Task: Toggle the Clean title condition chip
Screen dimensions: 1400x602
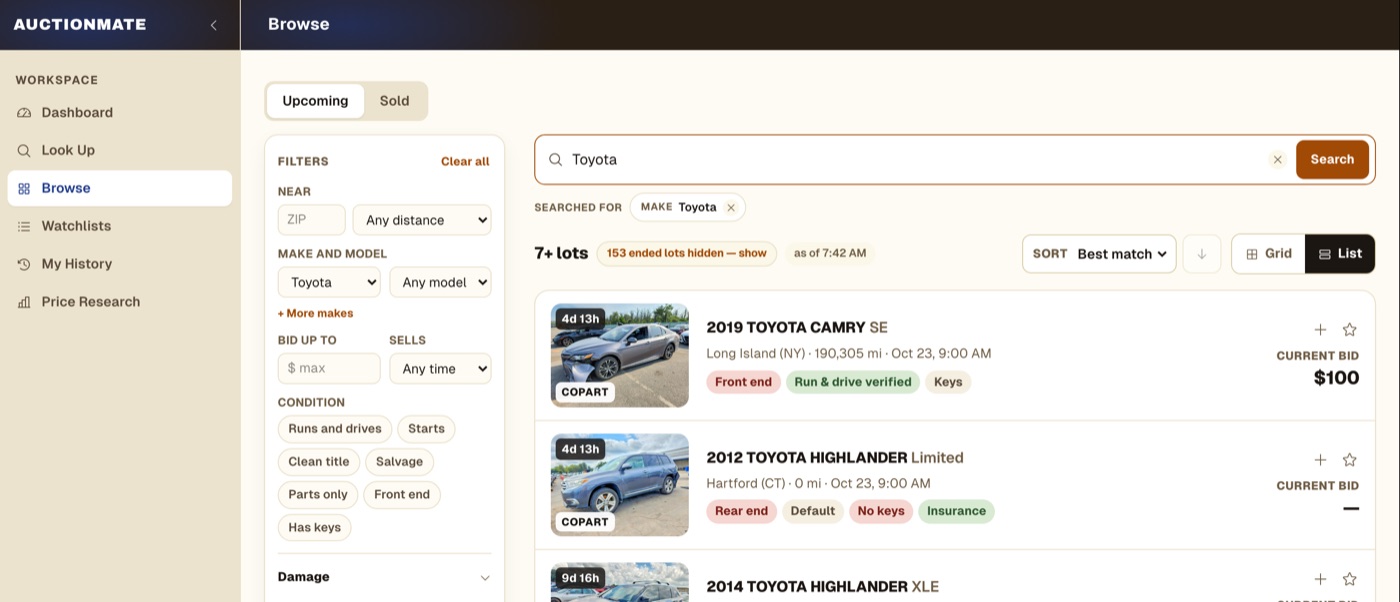Action: pyautogui.click(x=319, y=462)
